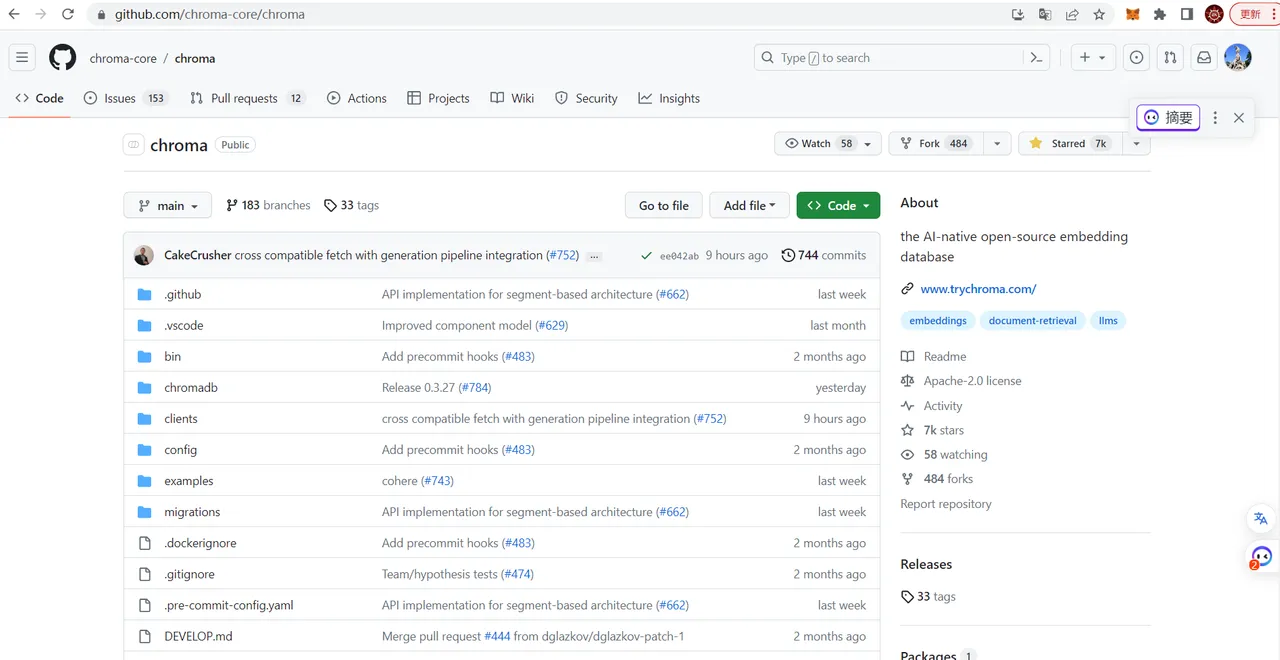Click Report repository link
The width and height of the screenshot is (1280, 660).
[x=946, y=504]
